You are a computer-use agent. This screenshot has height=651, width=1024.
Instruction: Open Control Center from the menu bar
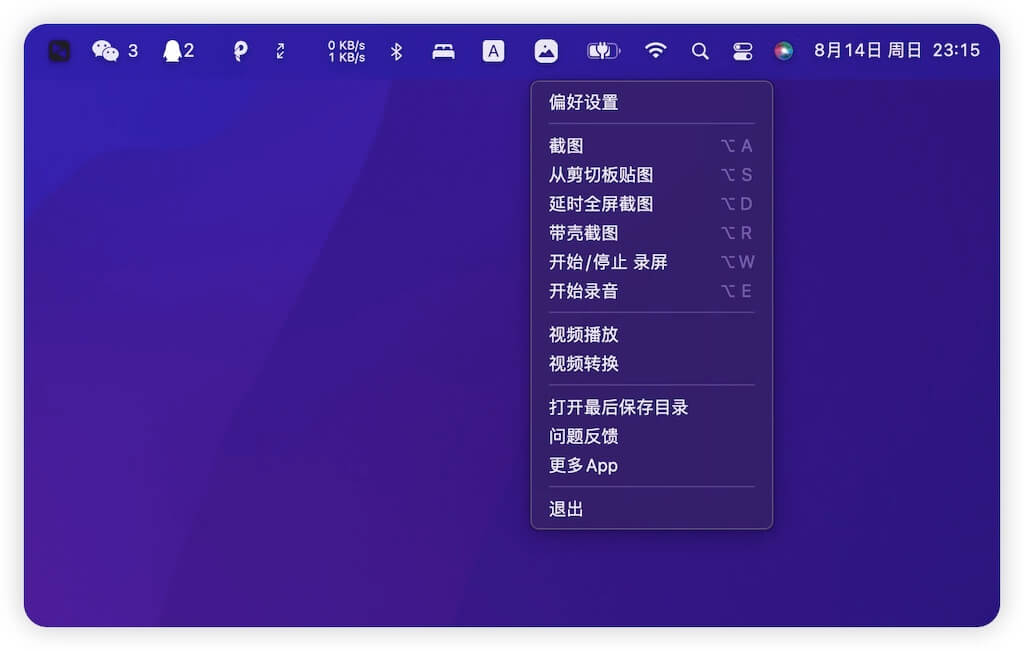pos(742,51)
